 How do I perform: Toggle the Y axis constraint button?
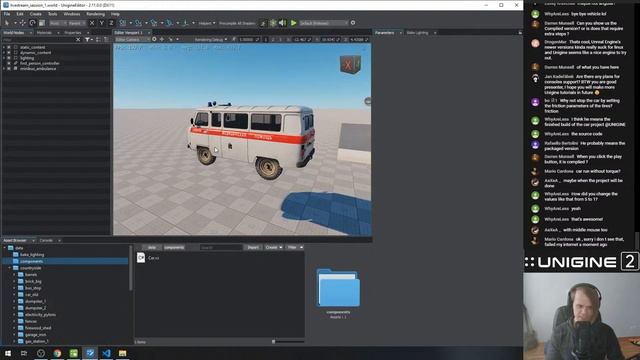pyautogui.click(x=101, y=23)
